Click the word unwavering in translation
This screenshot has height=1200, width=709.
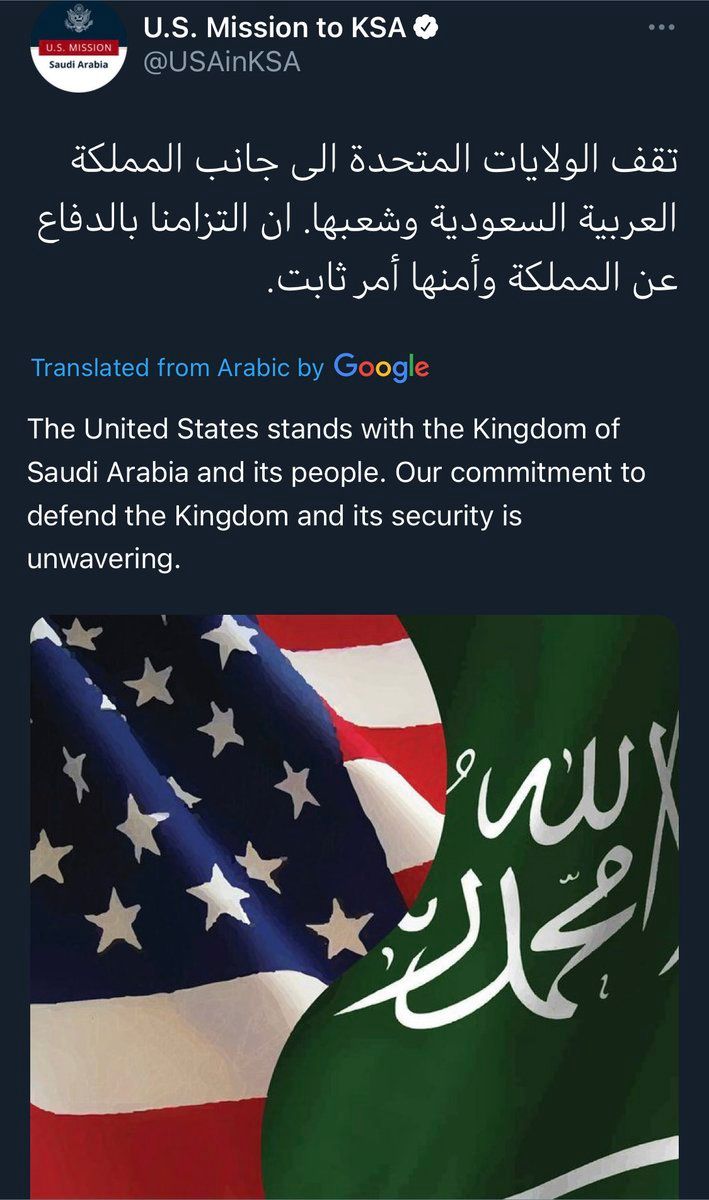pyautogui.click(x=104, y=560)
